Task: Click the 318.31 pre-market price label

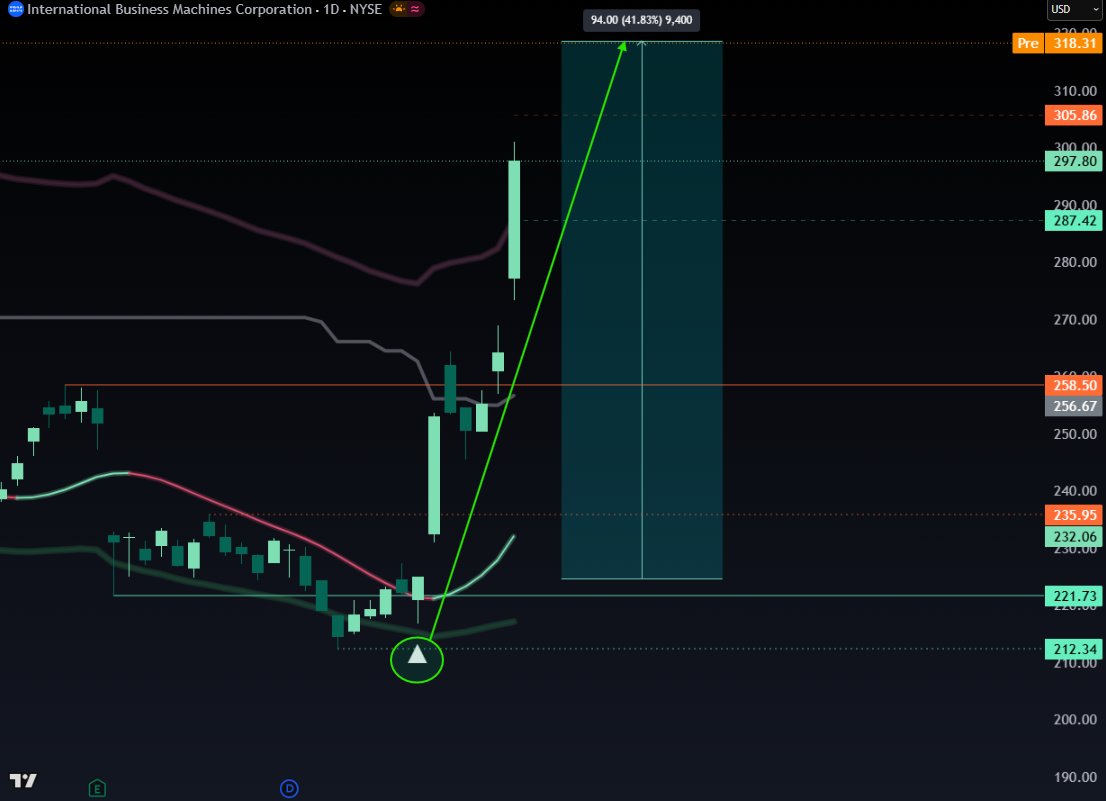Action: pos(1074,43)
